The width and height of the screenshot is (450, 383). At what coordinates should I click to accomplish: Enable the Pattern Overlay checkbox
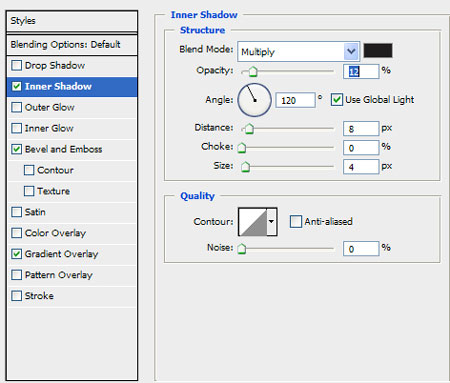16,275
